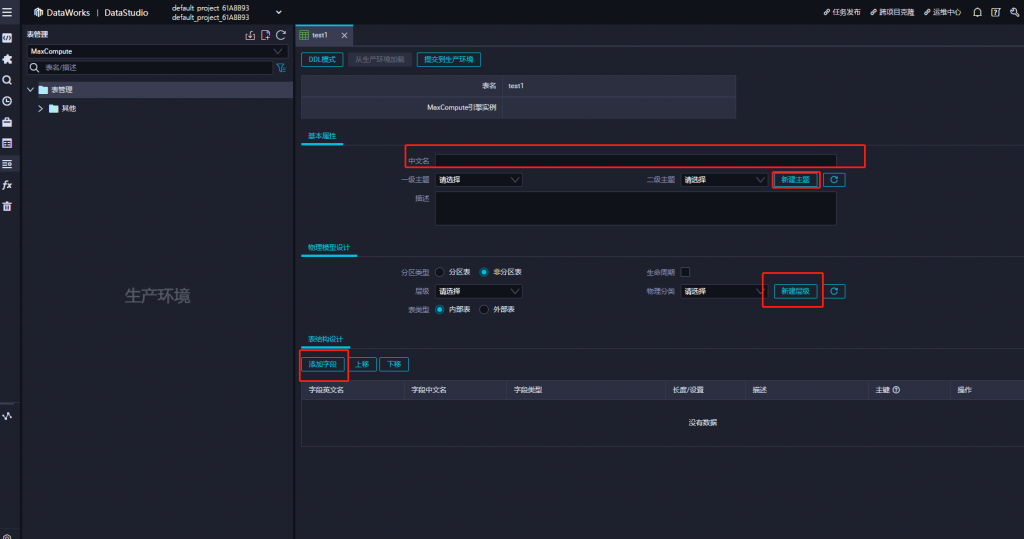
Task: Focus the 中文名 input field
Action: click(635, 161)
